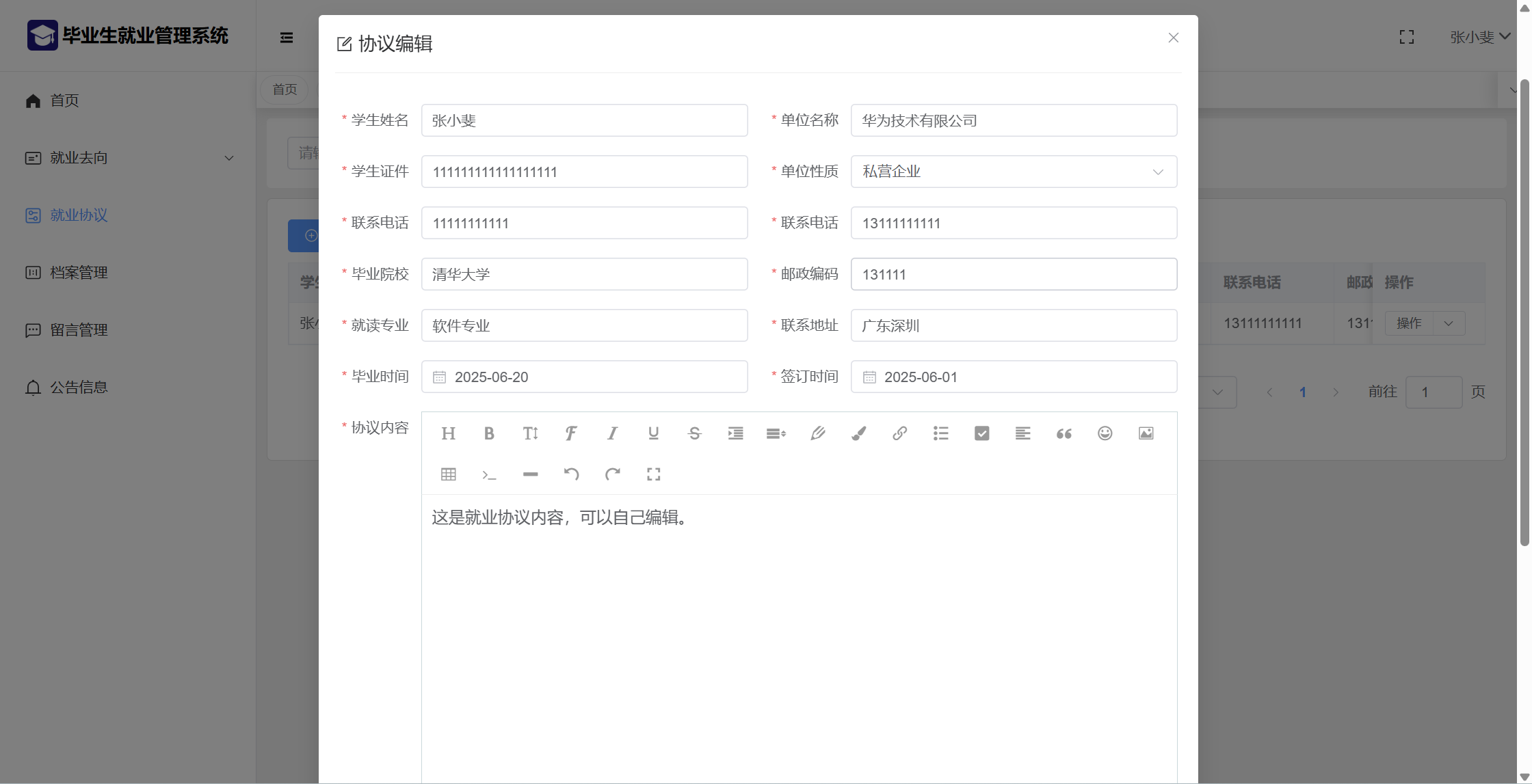The height and width of the screenshot is (784, 1532).
Task: Apply strikethrough text formatting
Action: (694, 433)
